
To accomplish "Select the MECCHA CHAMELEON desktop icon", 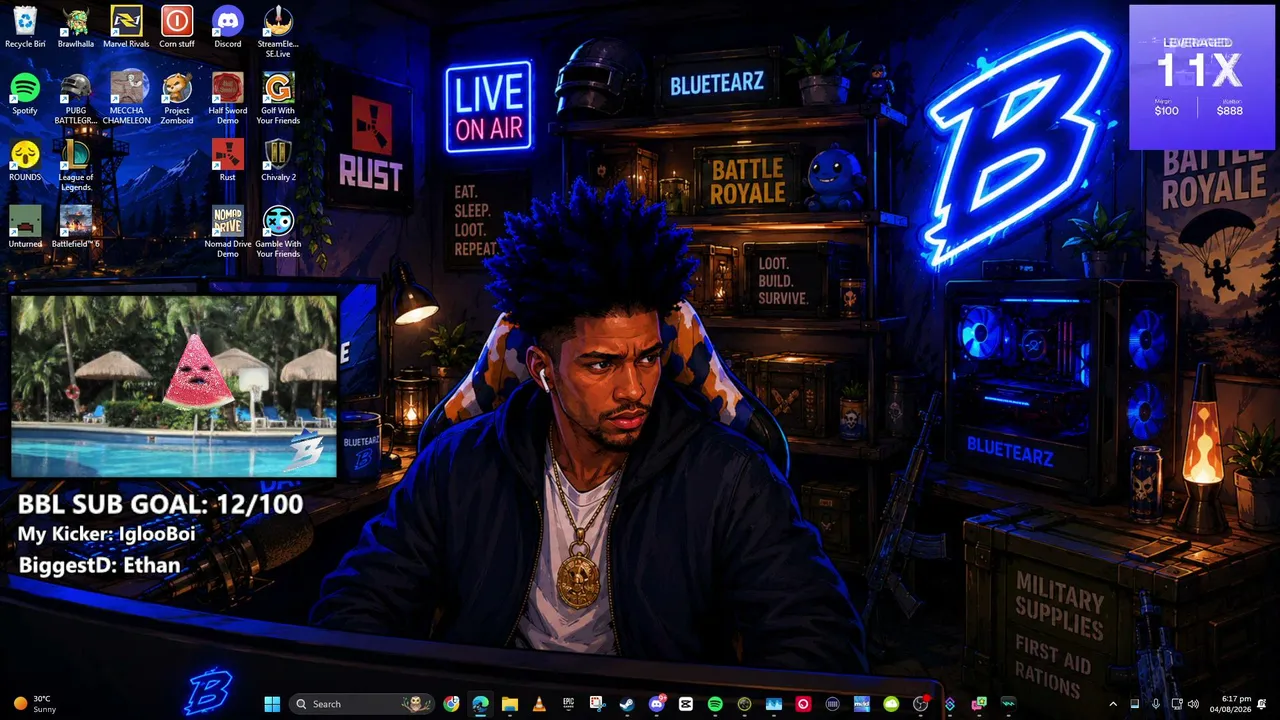I will pos(126,99).
